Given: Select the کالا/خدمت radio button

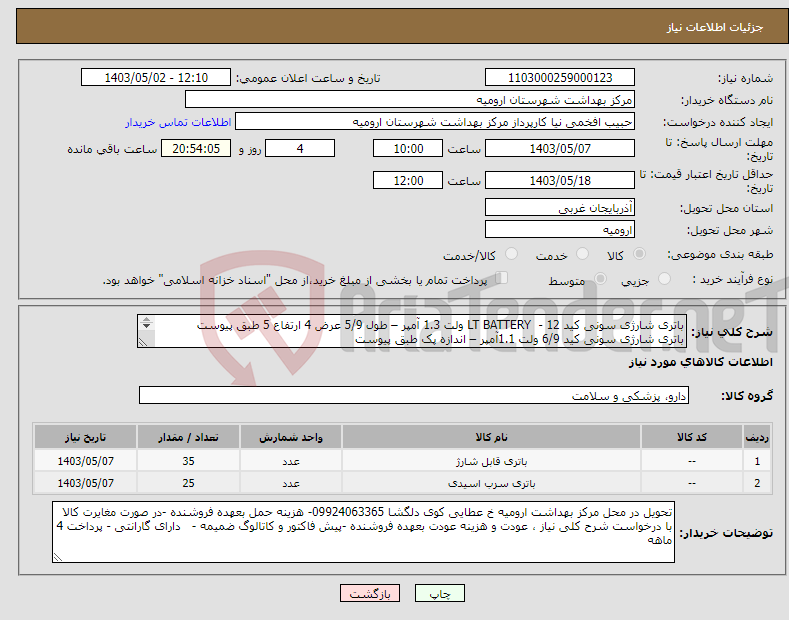Looking at the screenshot, I should pos(511,254).
